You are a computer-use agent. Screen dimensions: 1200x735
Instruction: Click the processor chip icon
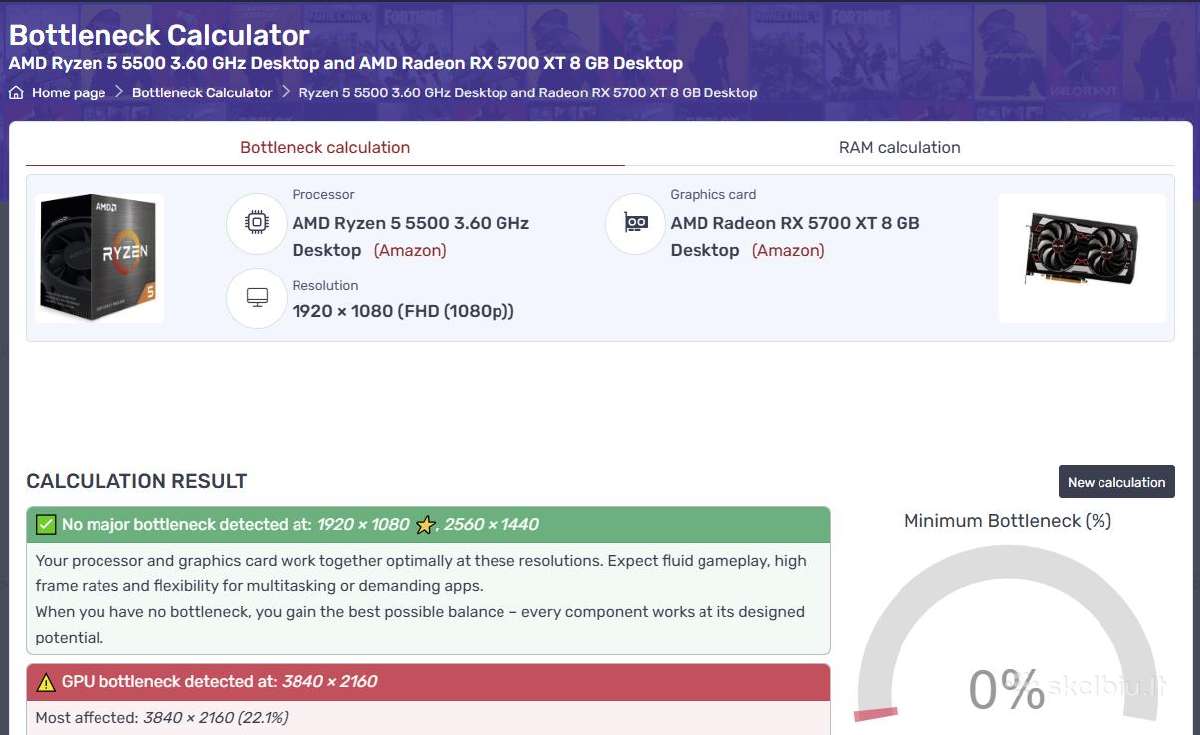(257, 223)
